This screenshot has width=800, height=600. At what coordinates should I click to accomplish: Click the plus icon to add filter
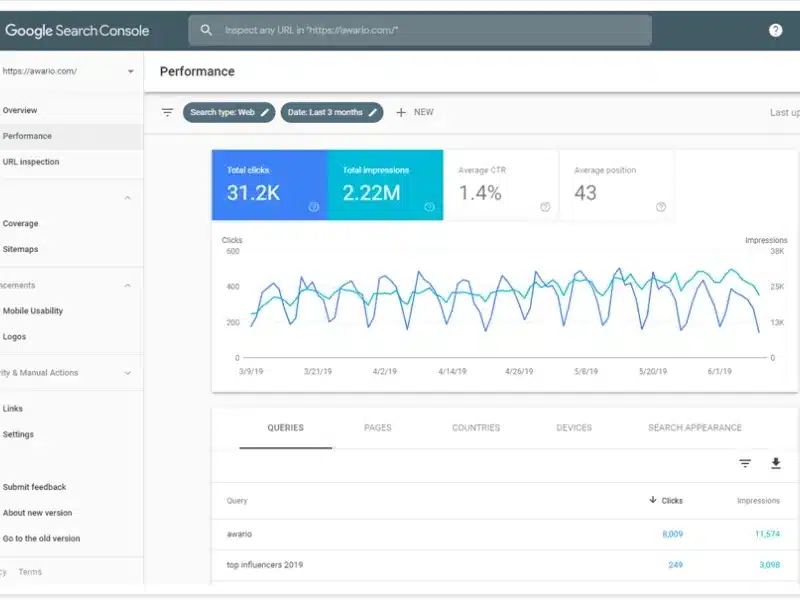pyautogui.click(x=401, y=112)
